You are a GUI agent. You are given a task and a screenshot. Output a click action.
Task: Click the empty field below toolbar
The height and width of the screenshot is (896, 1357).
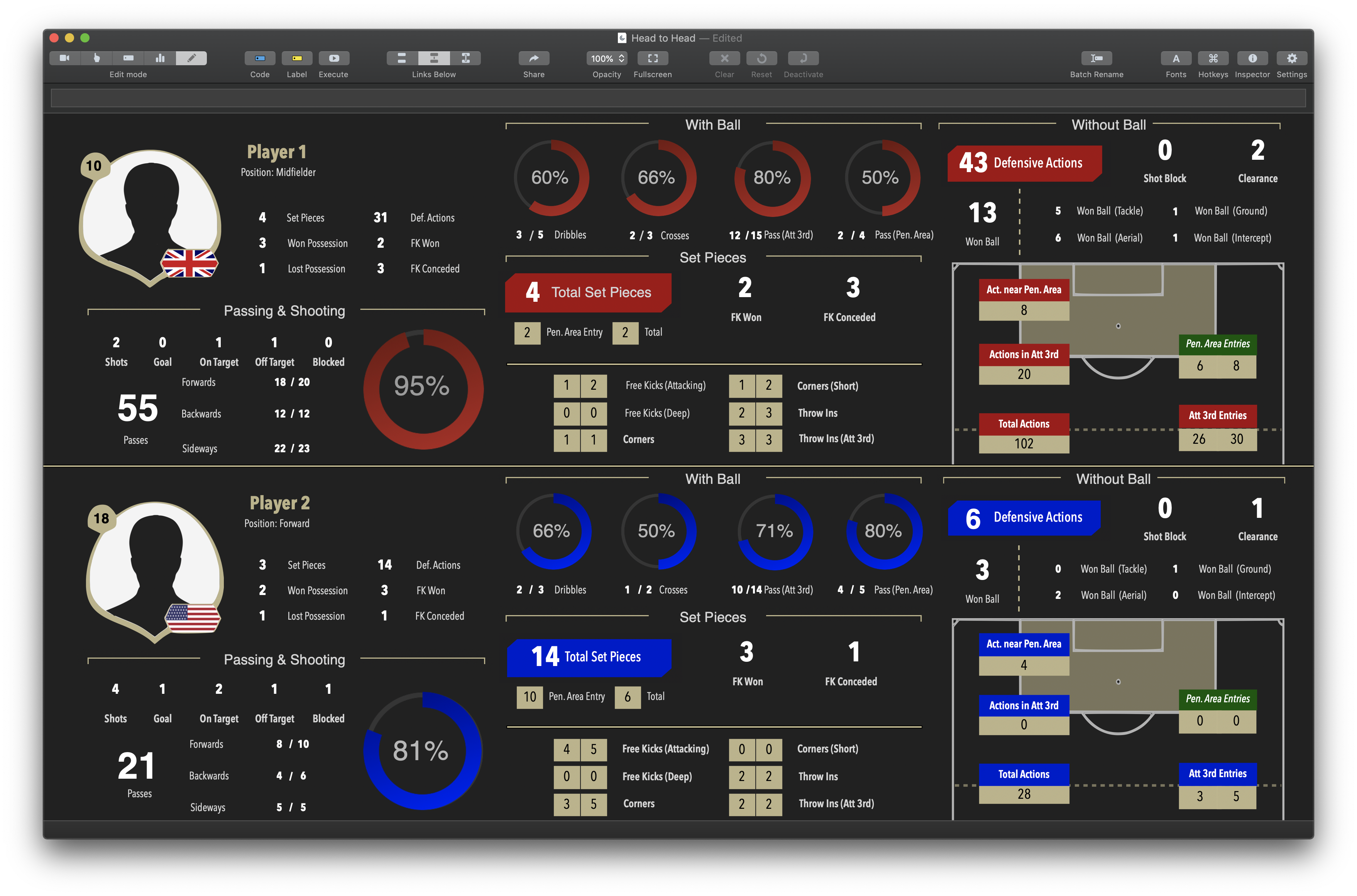click(678, 98)
